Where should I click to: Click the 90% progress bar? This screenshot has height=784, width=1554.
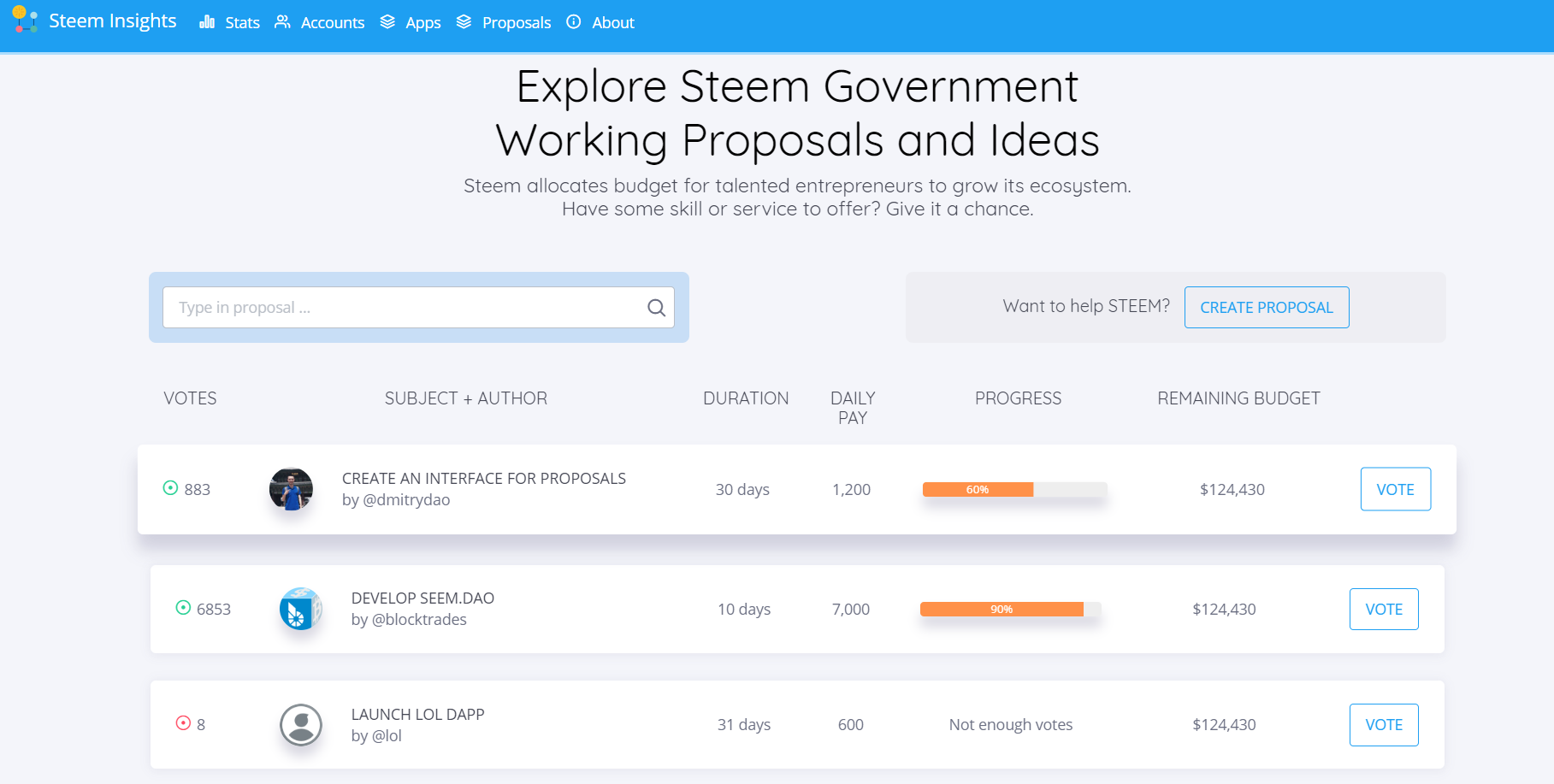[1010, 610]
